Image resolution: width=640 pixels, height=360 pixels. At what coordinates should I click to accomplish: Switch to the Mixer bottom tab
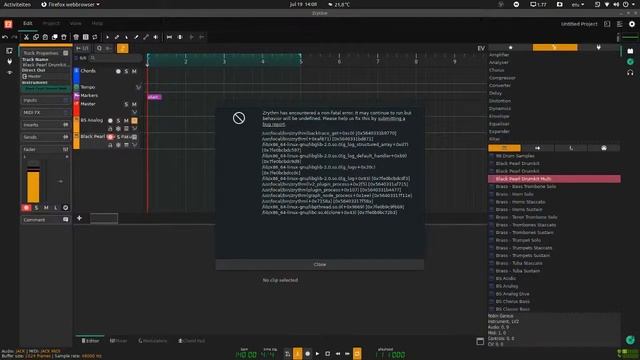(118, 340)
